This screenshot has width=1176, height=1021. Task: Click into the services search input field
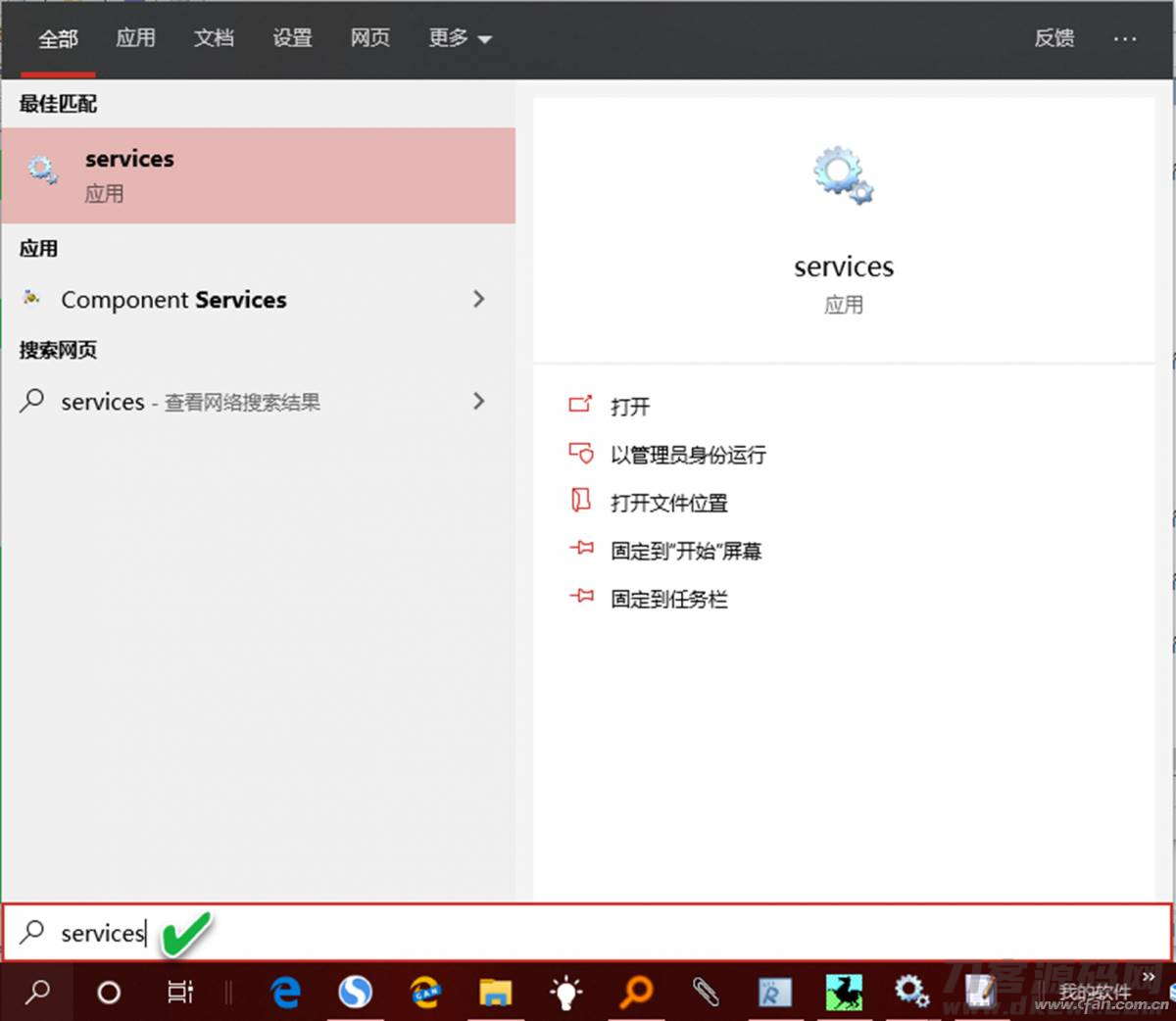(586, 932)
